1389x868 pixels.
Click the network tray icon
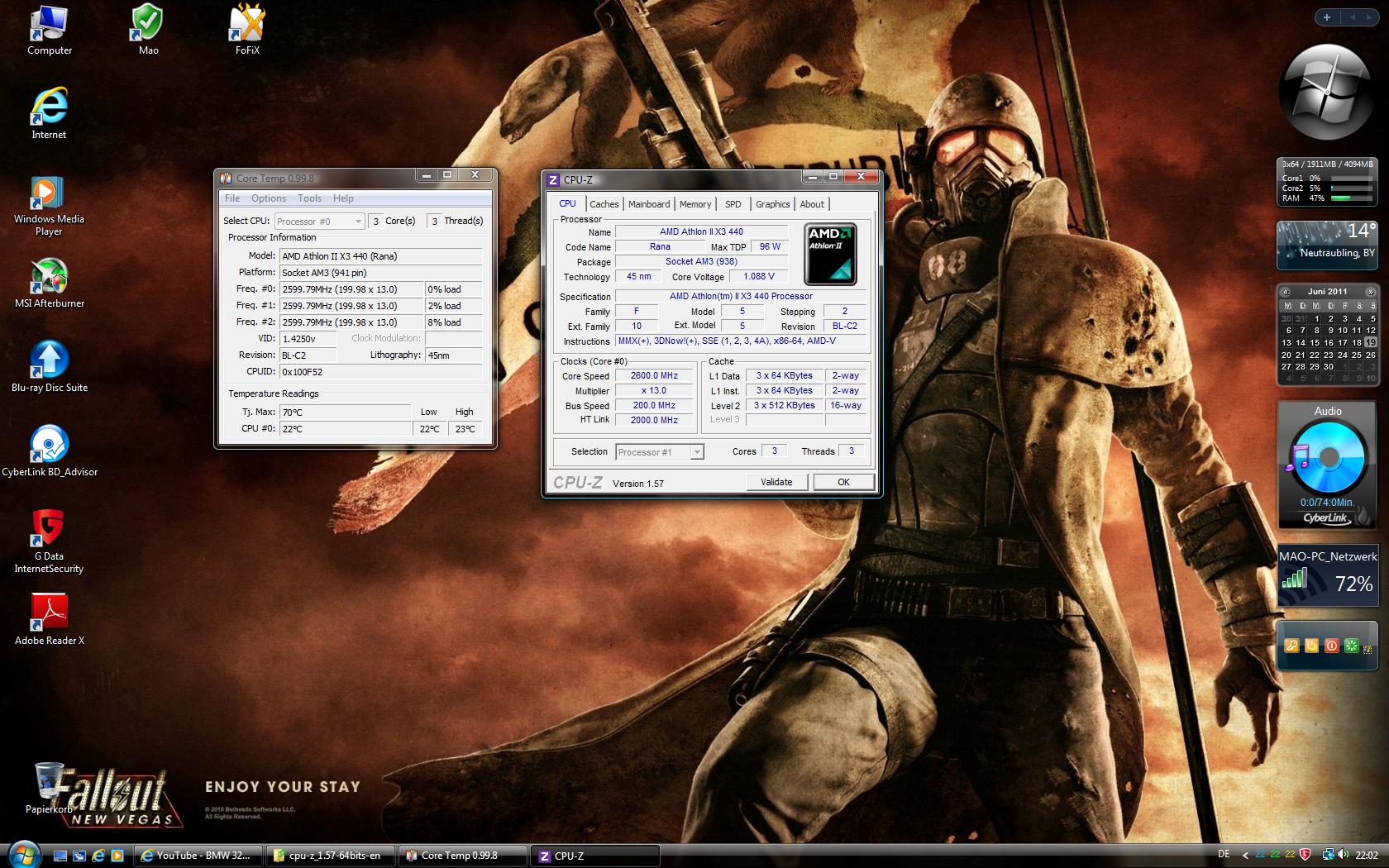pos(1328,855)
